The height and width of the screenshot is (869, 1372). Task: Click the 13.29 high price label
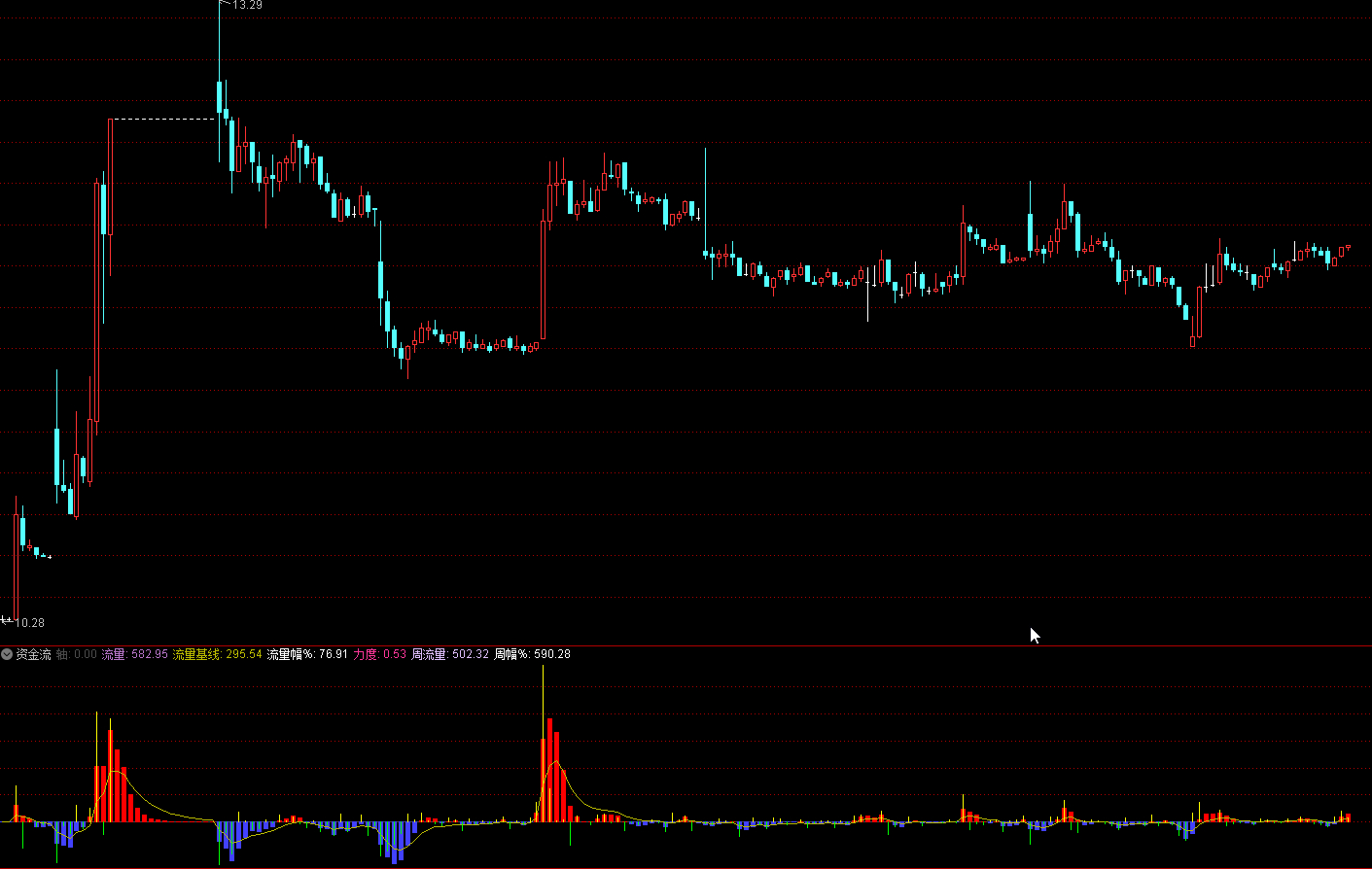pyautogui.click(x=247, y=6)
